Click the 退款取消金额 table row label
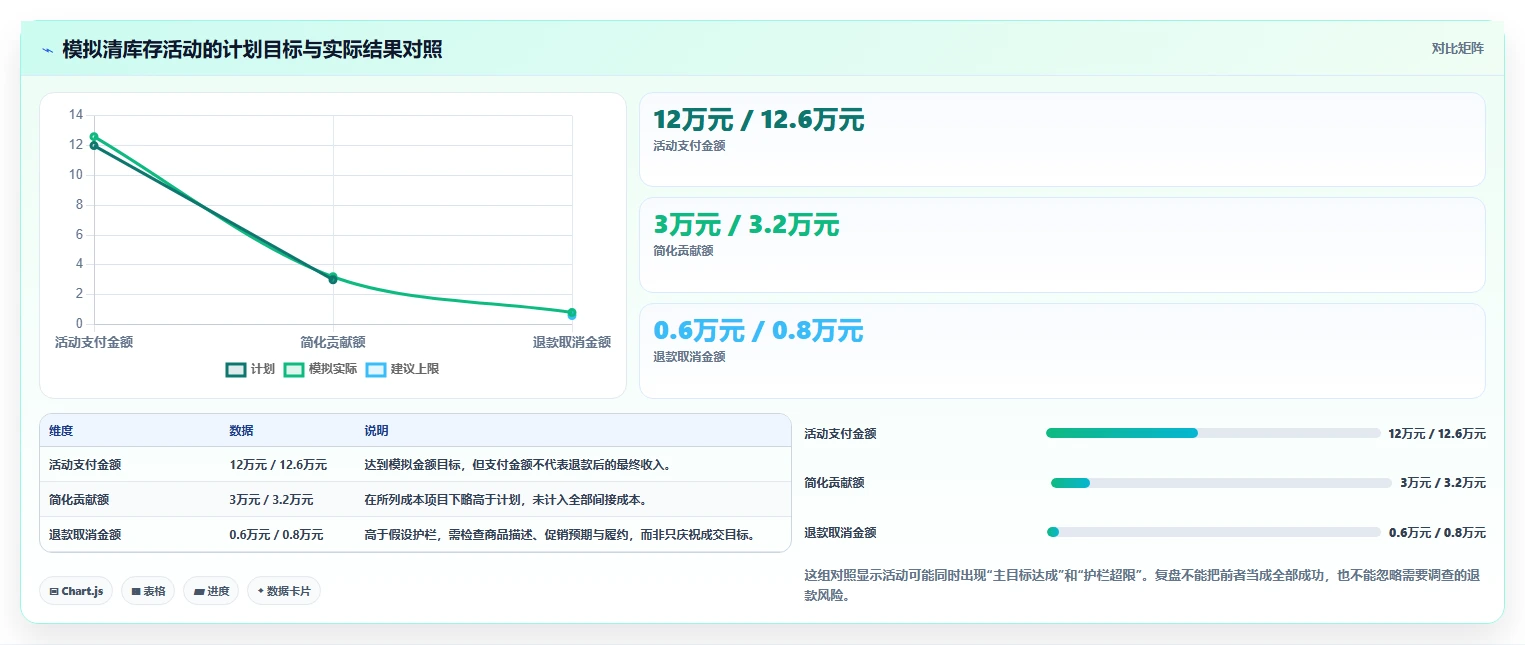Screen dimensions: 1525x645 pyautogui.click(x=85, y=535)
